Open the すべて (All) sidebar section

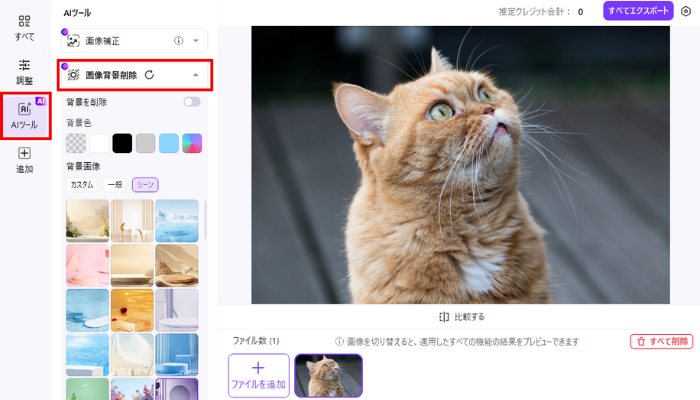(25, 28)
